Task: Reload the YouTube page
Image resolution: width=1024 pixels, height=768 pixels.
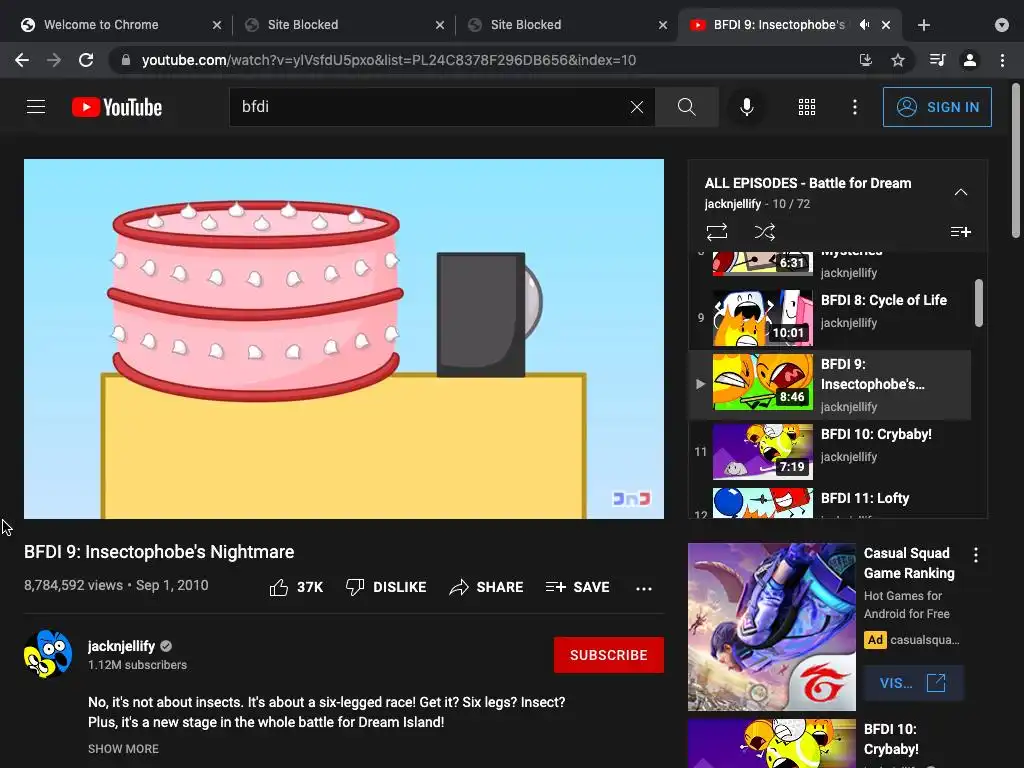Action: (x=86, y=60)
